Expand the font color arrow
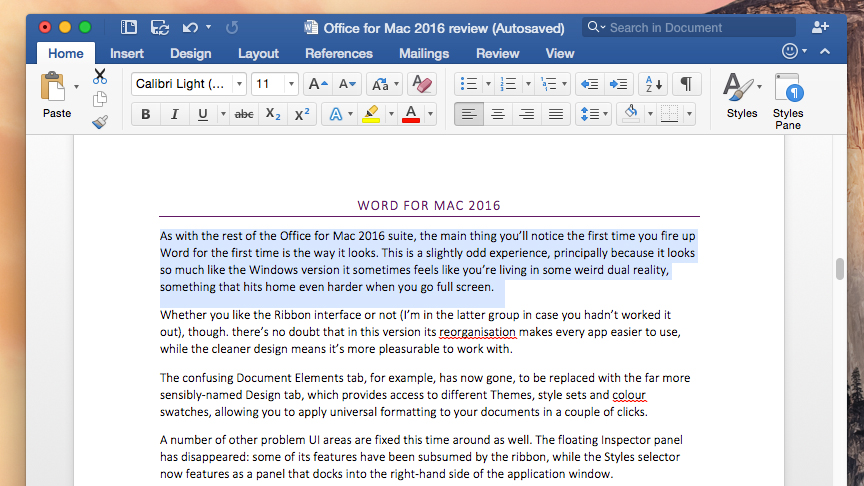The height and width of the screenshot is (486, 864). coord(430,114)
